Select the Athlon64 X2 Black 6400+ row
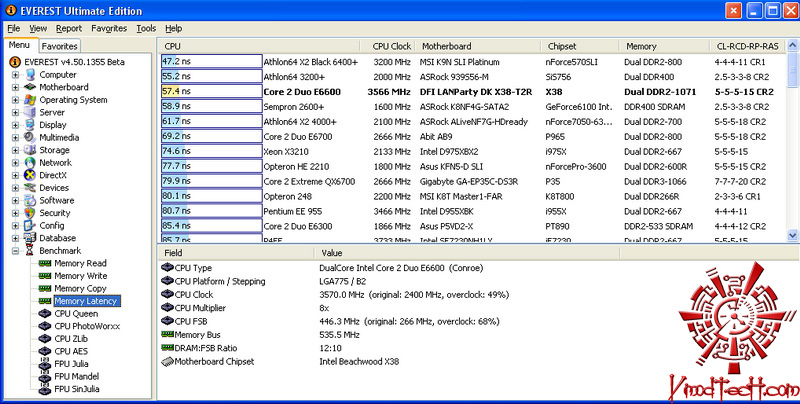 pos(472,62)
